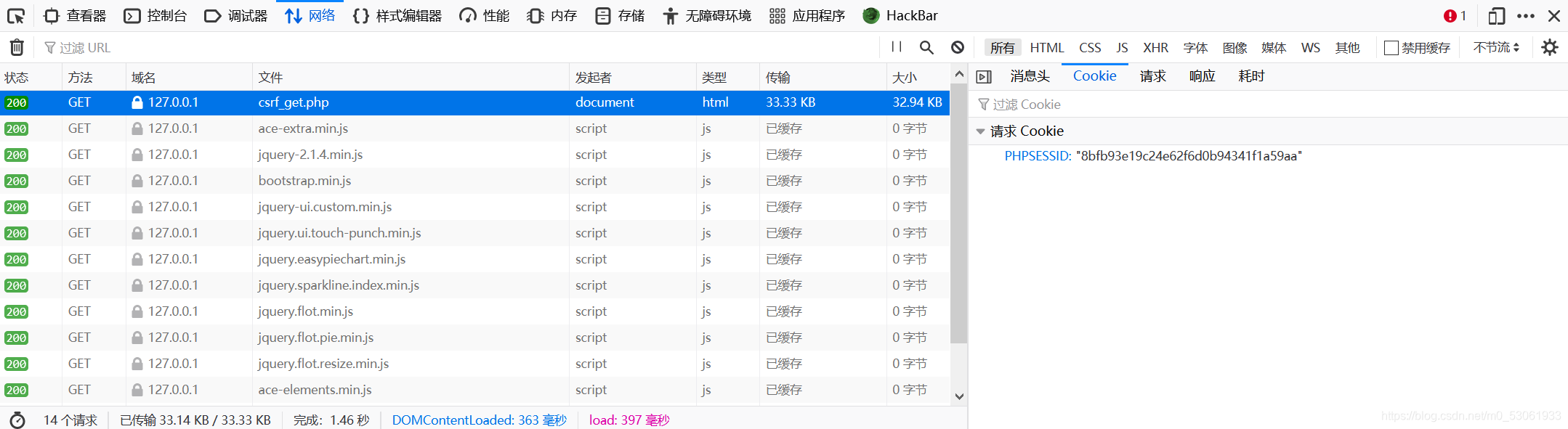Focus the 过滤 Cookie filter field
The height and width of the screenshot is (429, 1568).
[1268, 105]
